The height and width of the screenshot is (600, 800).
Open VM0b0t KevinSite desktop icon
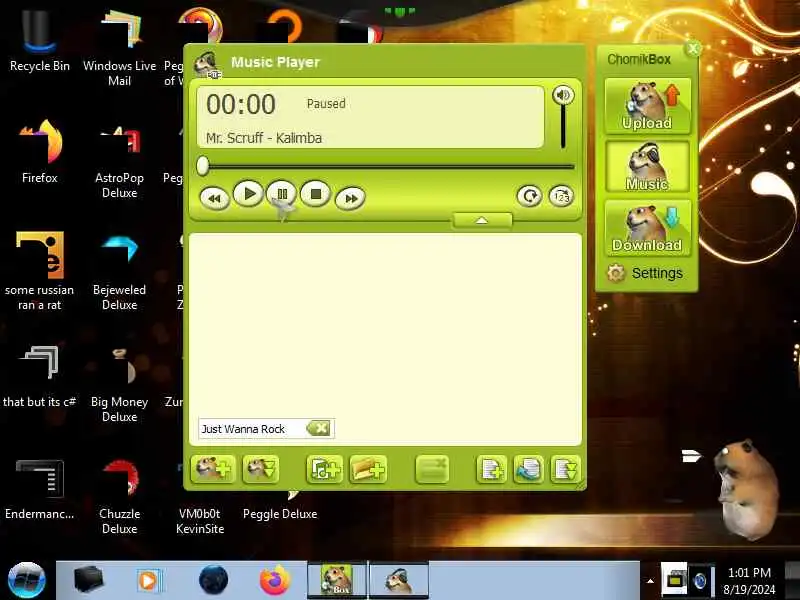199,520
